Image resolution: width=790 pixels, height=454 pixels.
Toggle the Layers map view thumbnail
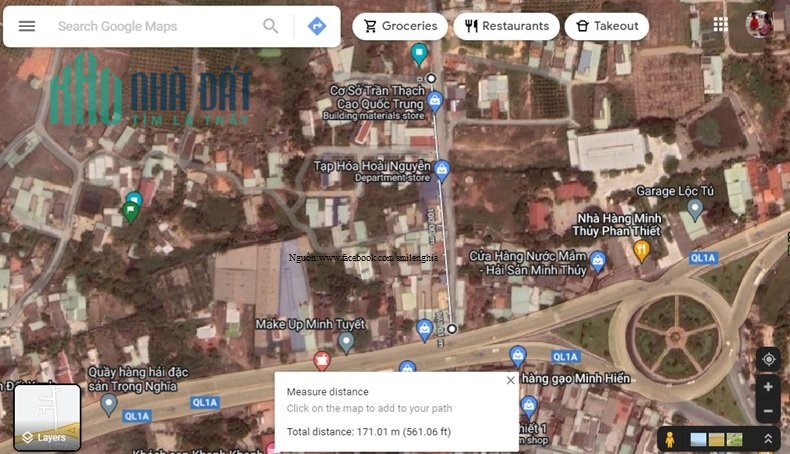tap(47, 417)
